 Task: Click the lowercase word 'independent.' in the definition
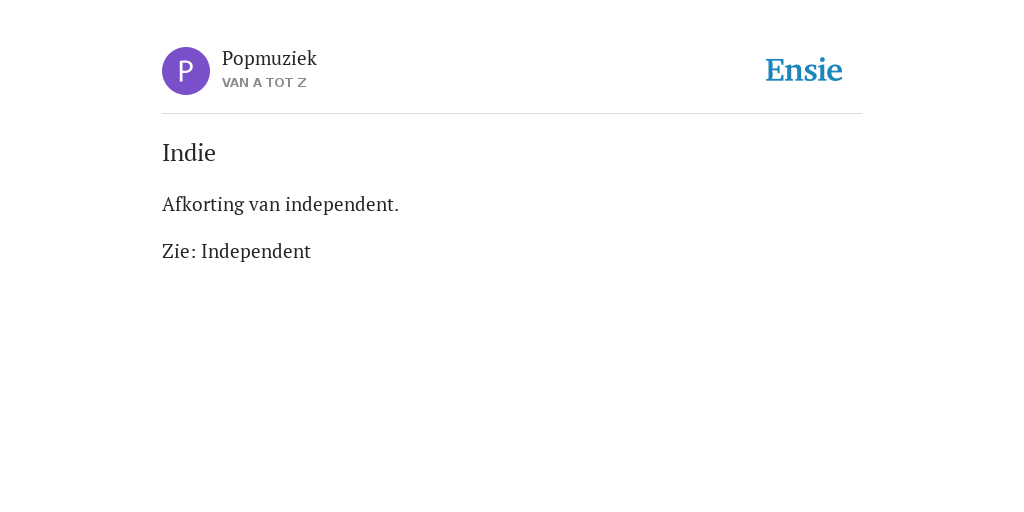tap(342, 204)
